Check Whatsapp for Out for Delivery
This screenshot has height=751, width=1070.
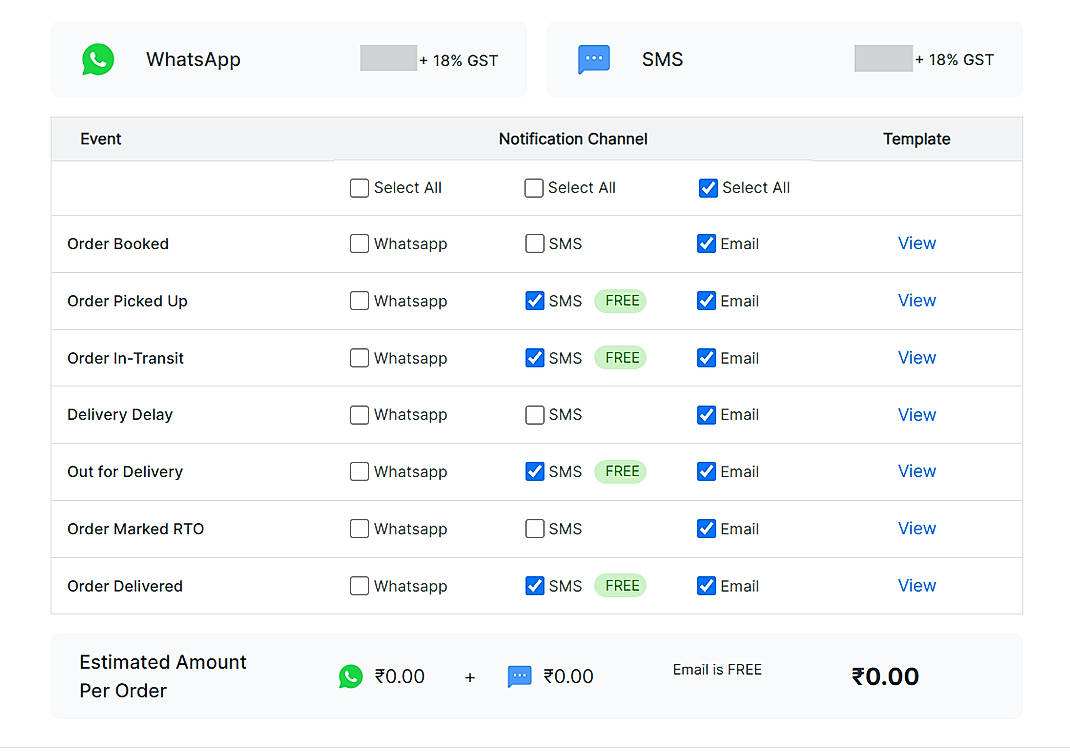click(x=359, y=471)
